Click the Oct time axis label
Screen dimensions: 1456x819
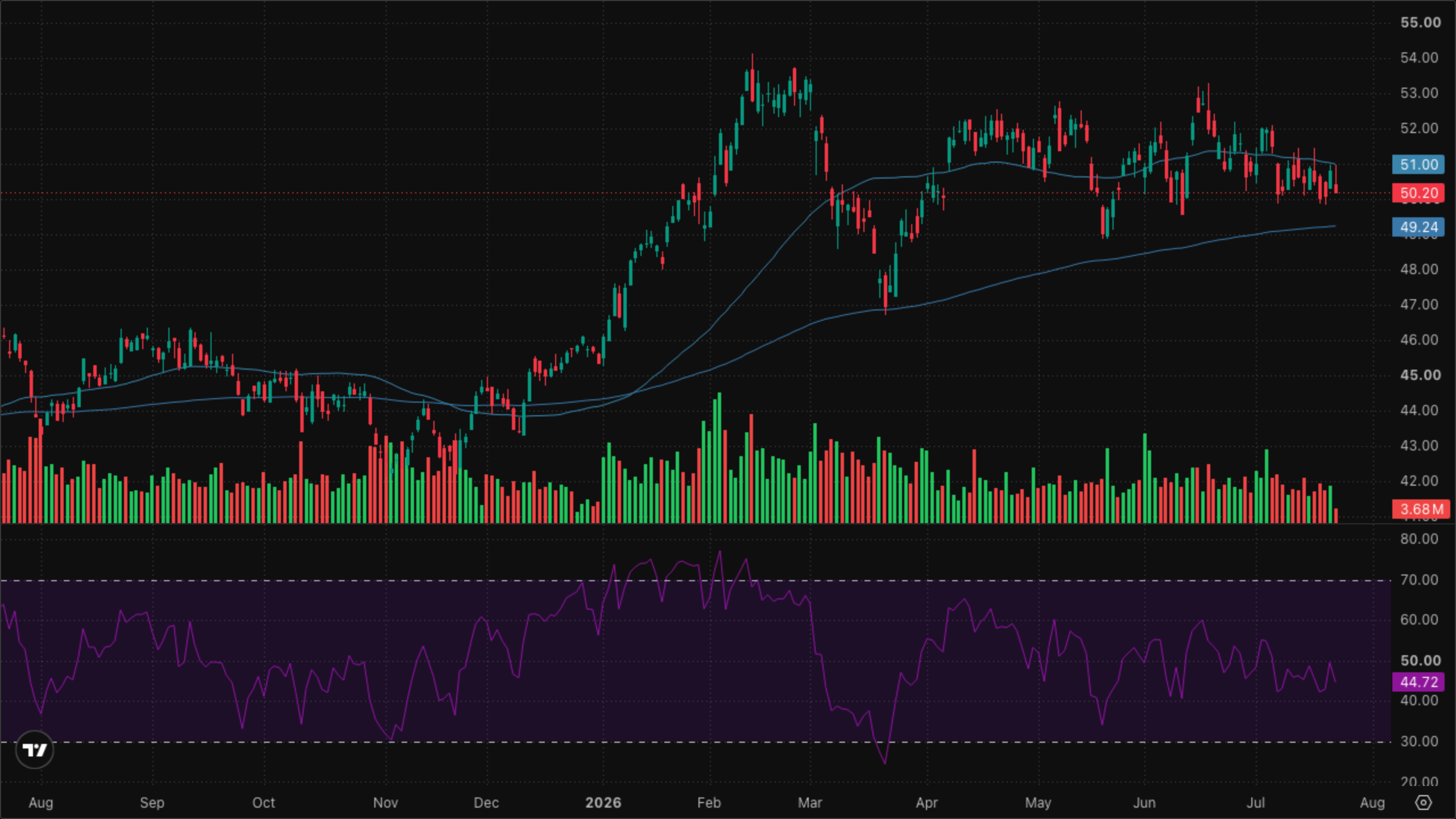pos(263,803)
